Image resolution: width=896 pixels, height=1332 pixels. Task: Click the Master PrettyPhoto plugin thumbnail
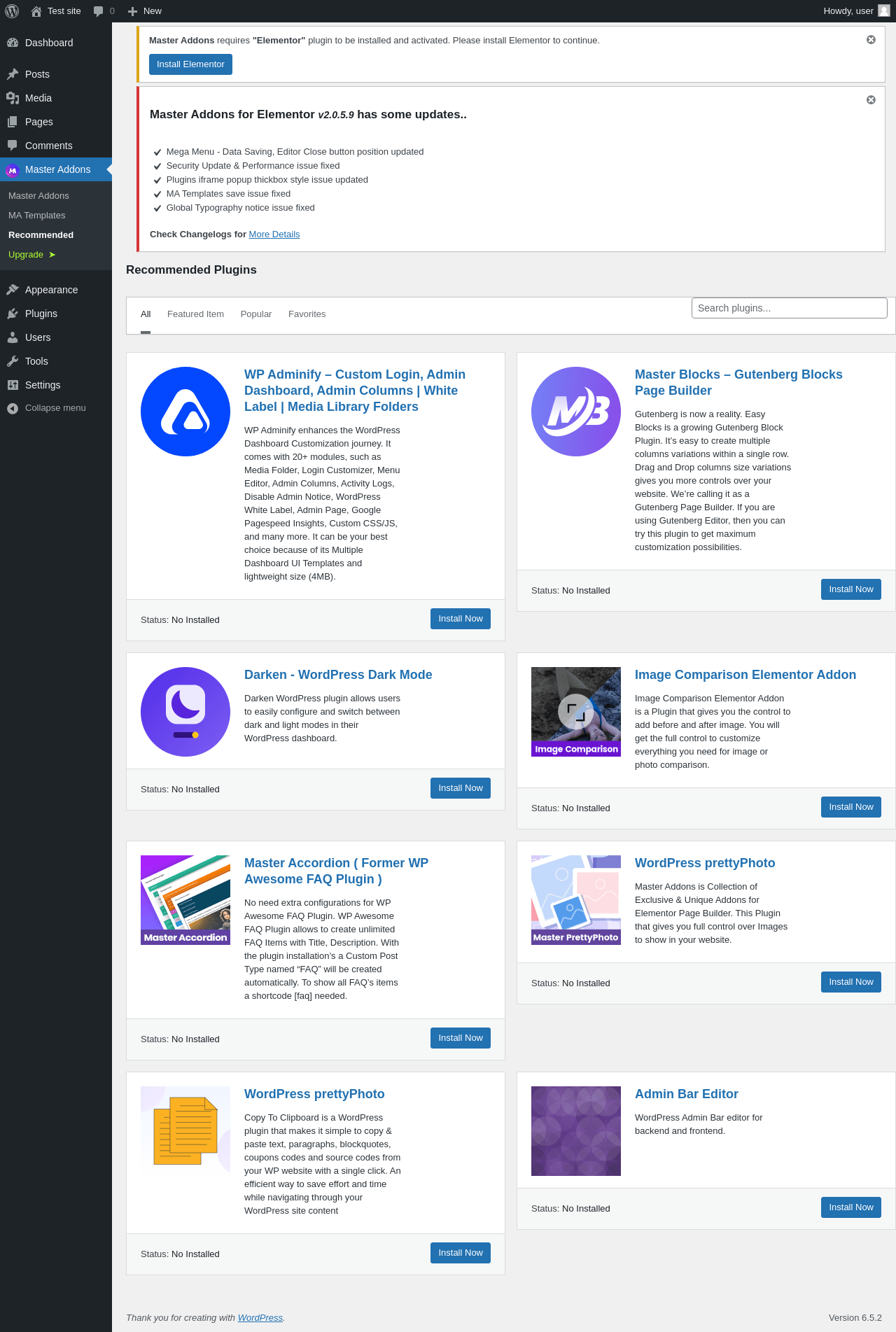tap(576, 900)
